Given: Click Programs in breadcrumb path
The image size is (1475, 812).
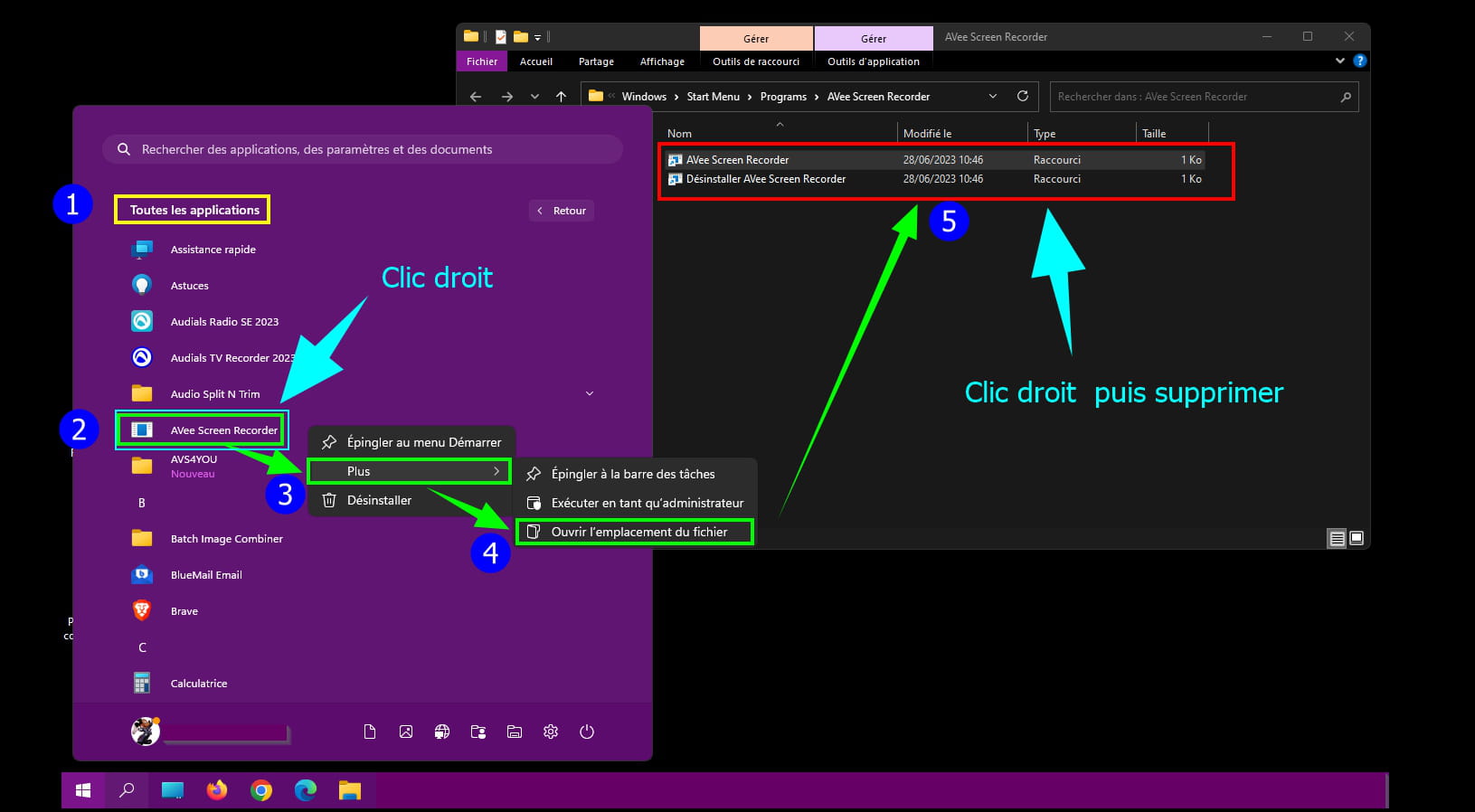Looking at the screenshot, I should click(783, 97).
